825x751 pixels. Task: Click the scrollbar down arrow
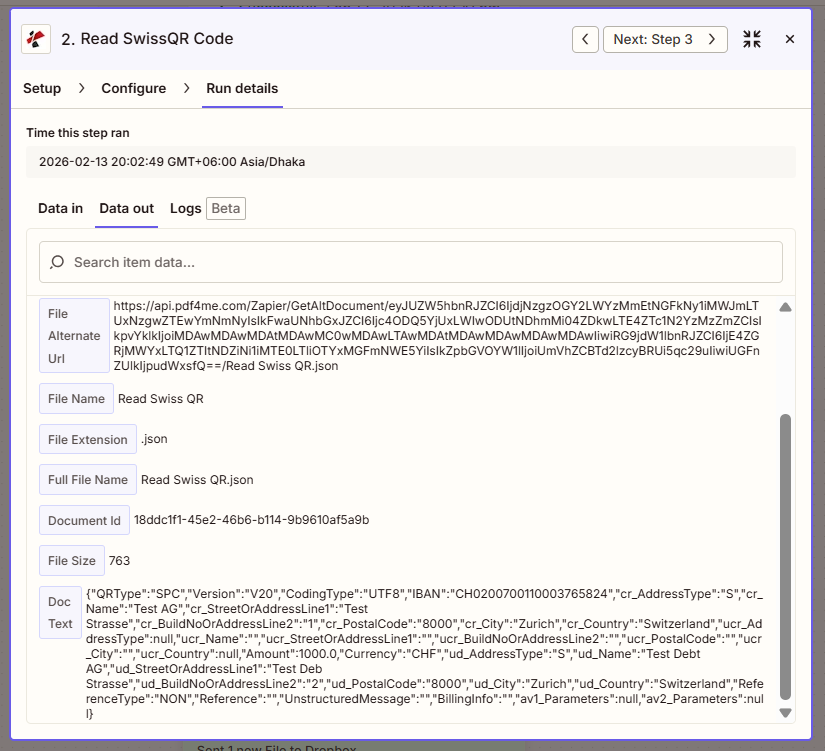click(x=785, y=713)
